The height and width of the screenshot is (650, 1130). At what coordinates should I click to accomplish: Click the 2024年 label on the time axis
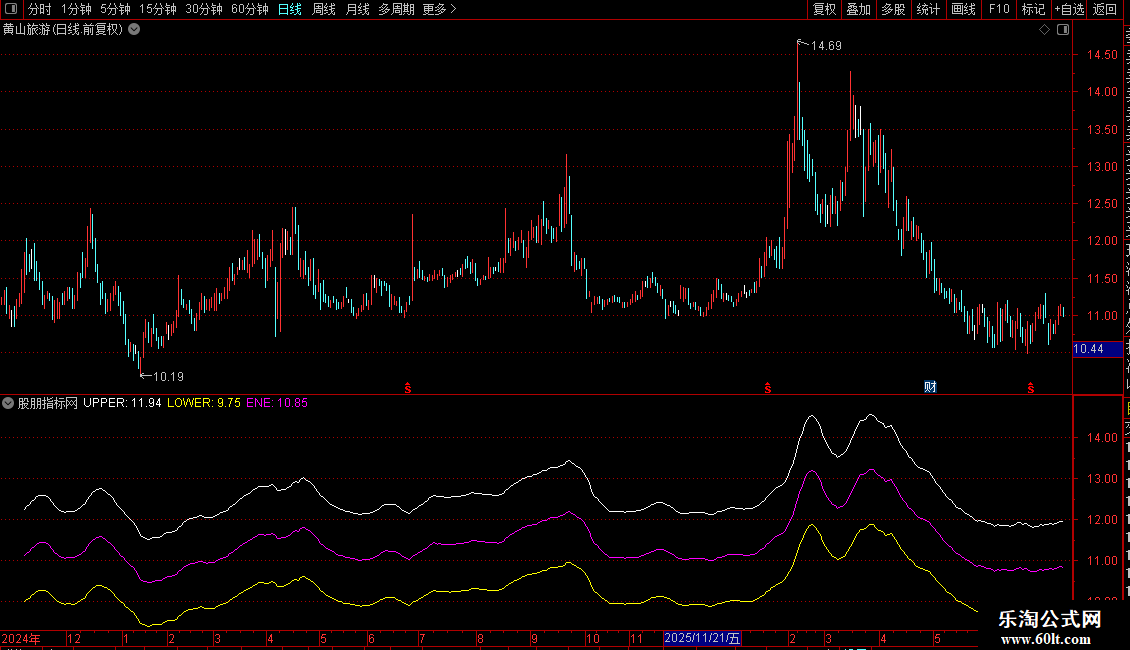[21, 638]
